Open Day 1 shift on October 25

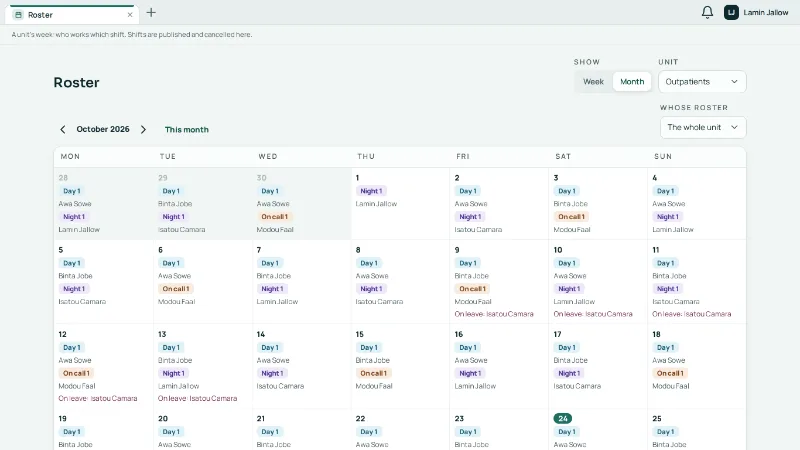coord(665,432)
